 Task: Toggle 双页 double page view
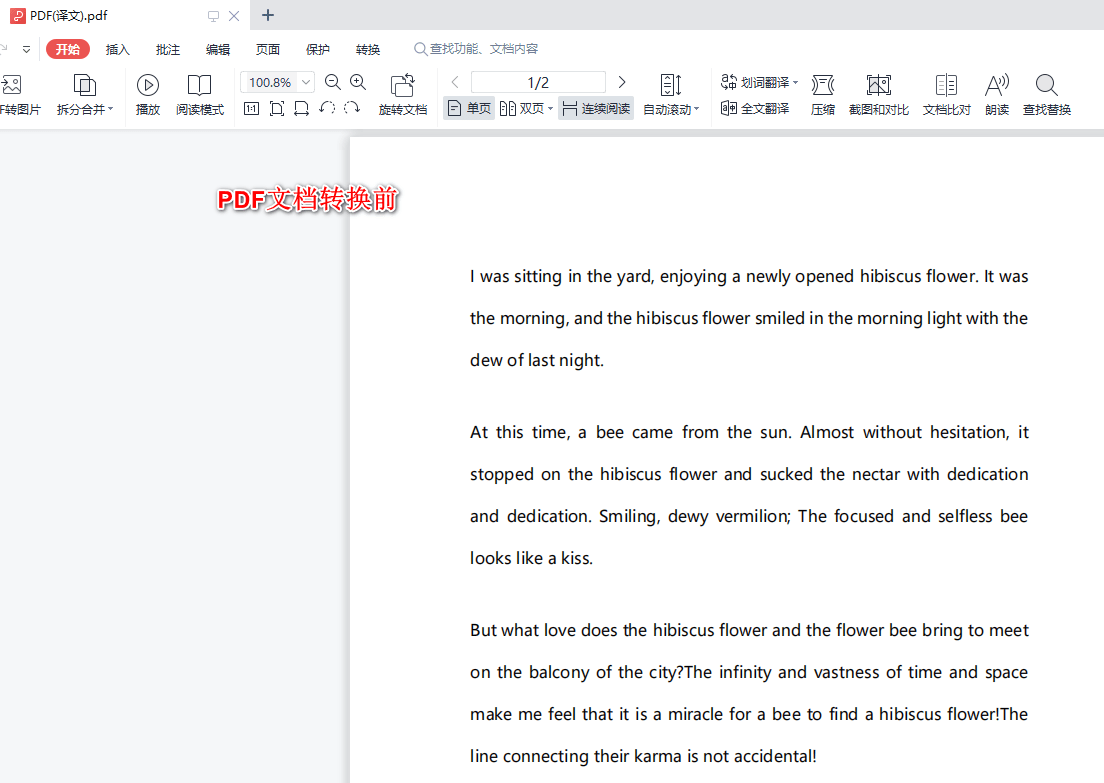click(525, 108)
